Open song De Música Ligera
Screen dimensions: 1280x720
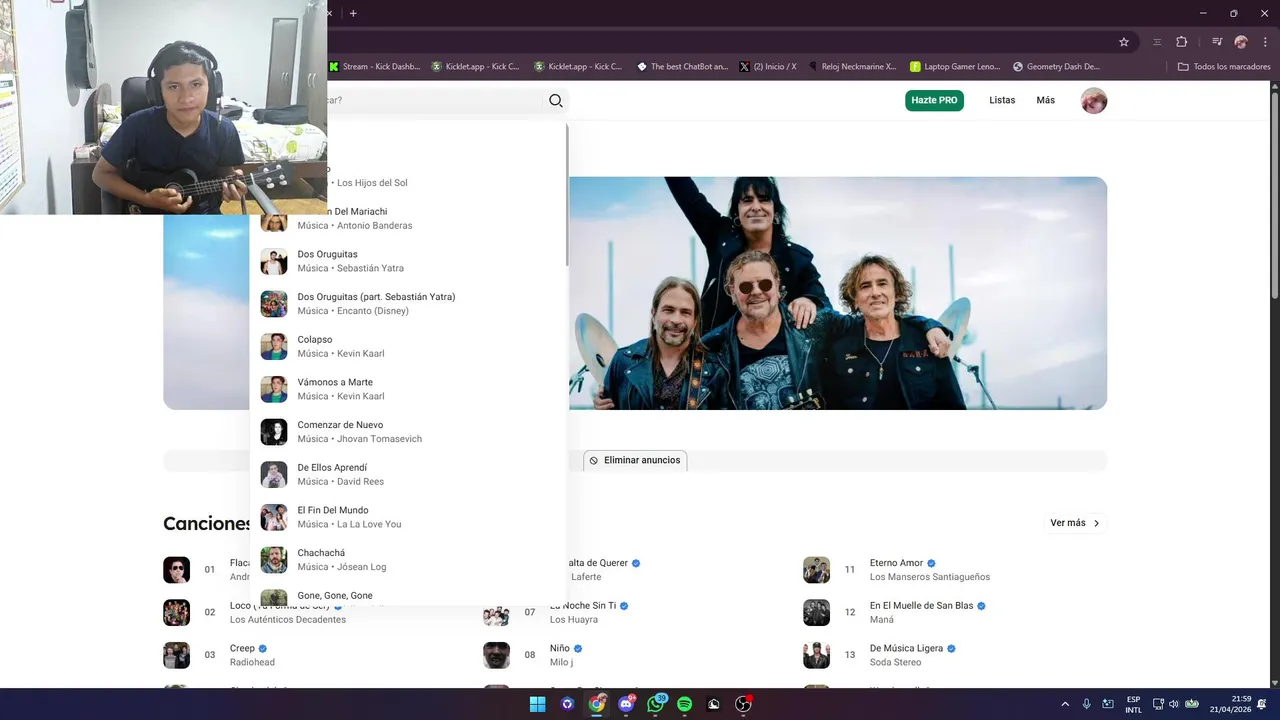[906, 648]
